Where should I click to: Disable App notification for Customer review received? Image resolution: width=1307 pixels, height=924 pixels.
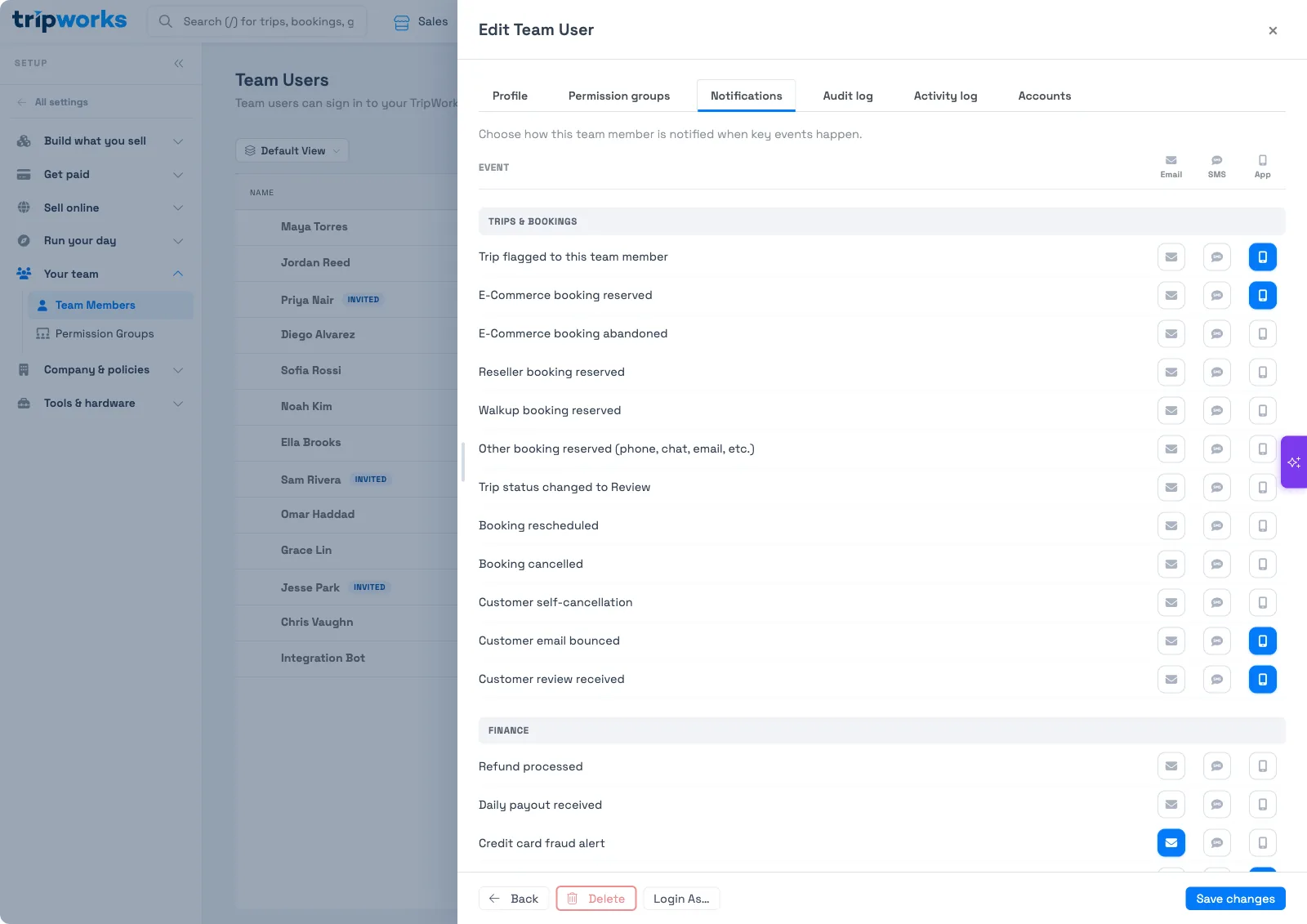pyautogui.click(x=1263, y=679)
